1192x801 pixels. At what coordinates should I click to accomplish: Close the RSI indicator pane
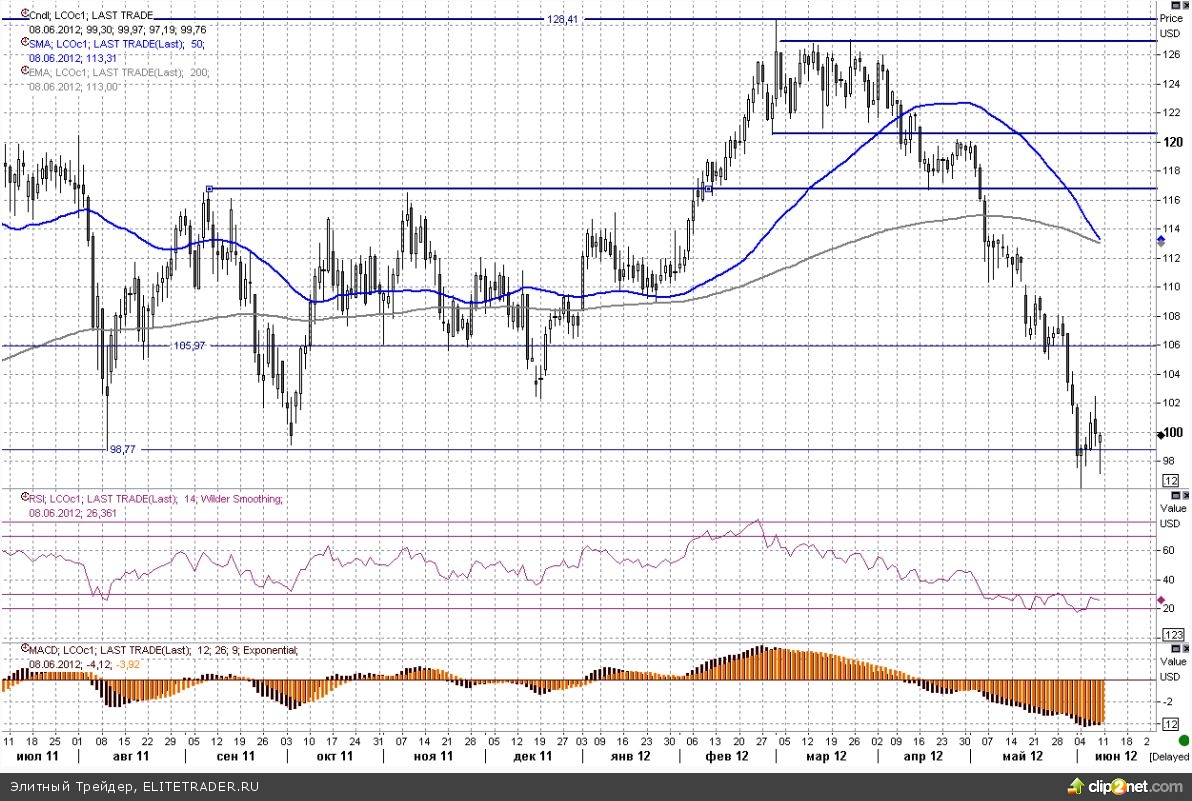pyautogui.click(x=1185, y=494)
